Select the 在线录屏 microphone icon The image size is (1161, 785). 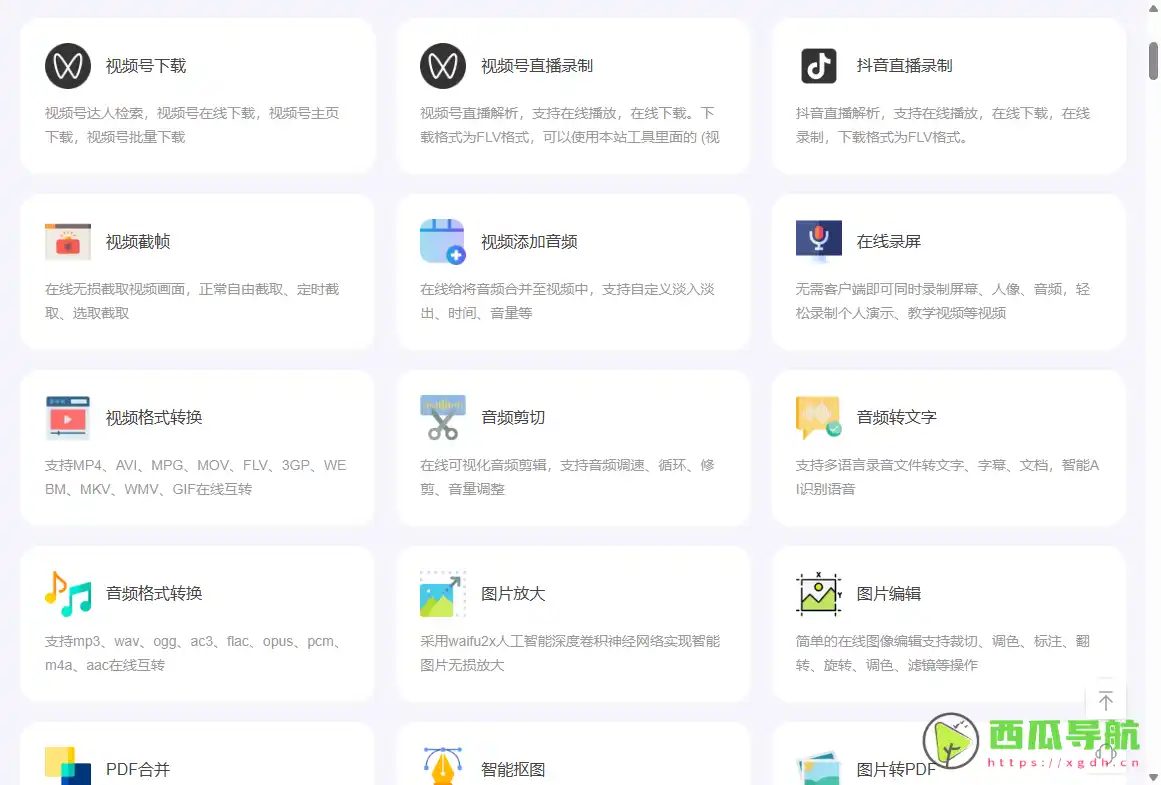(819, 240)
